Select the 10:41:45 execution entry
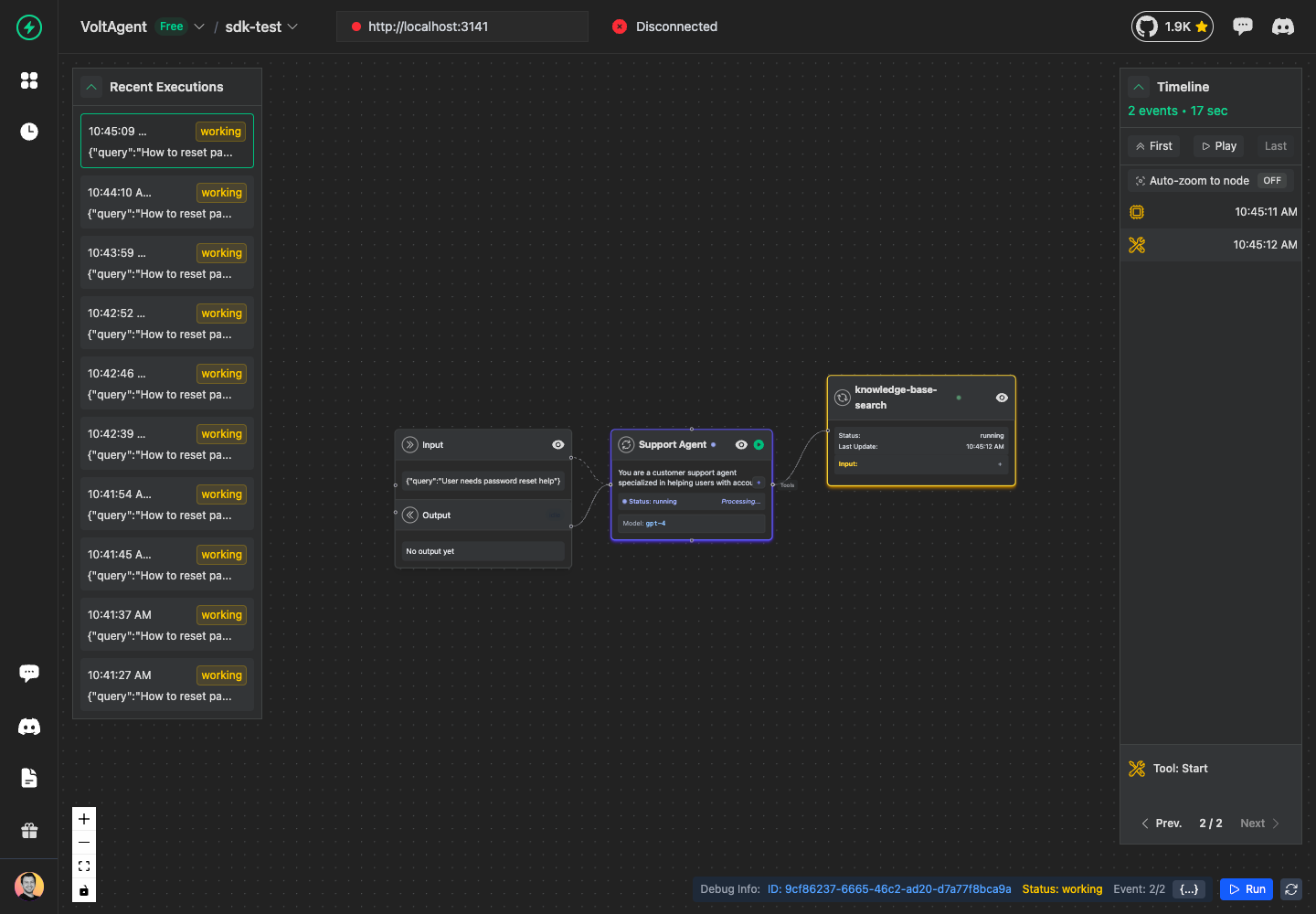Viewport: 1316px width, 914px height. pyautogui.click(x=167, y=564)
